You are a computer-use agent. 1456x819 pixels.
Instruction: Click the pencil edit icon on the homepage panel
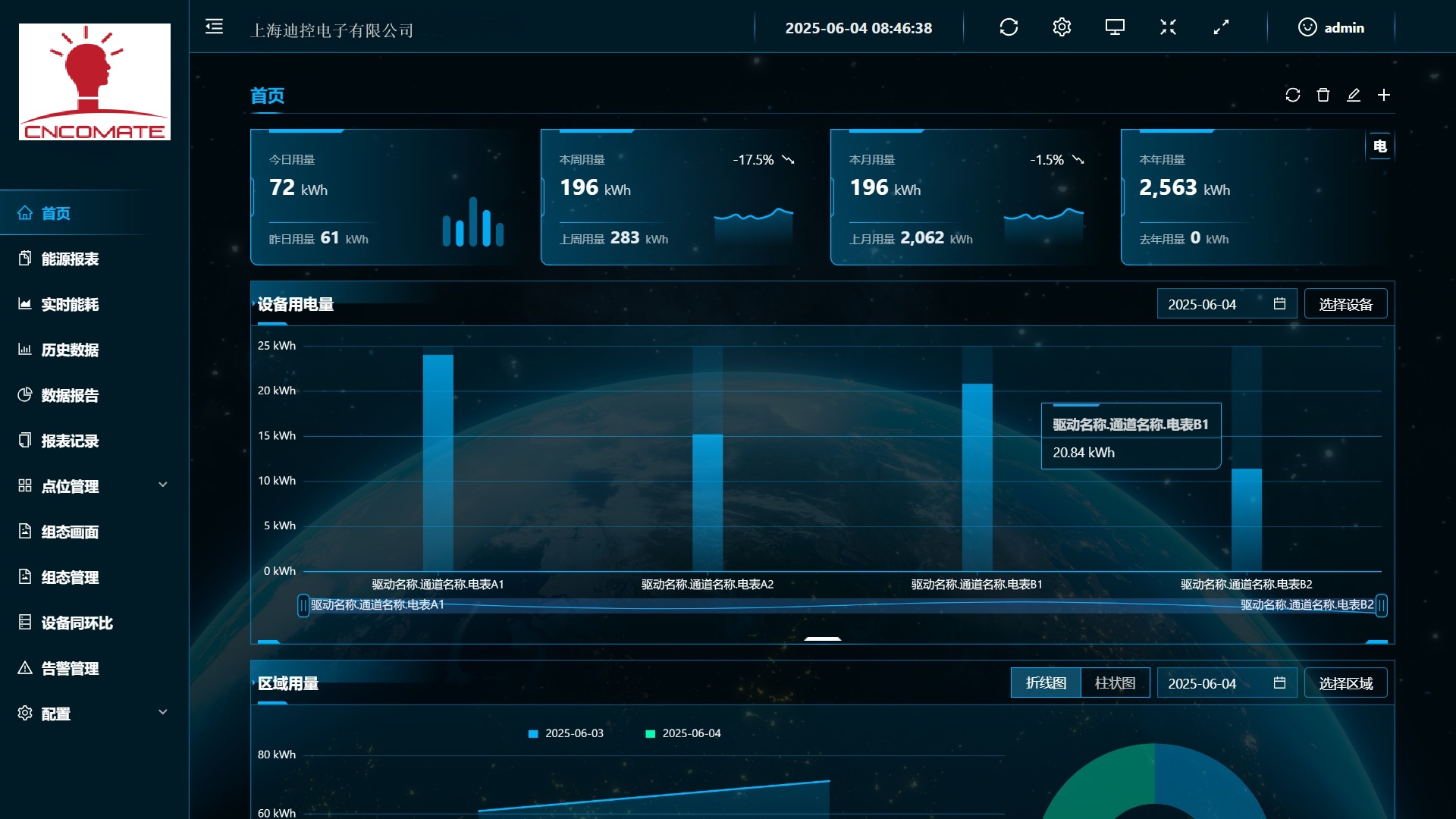(x=1354, y=95)
